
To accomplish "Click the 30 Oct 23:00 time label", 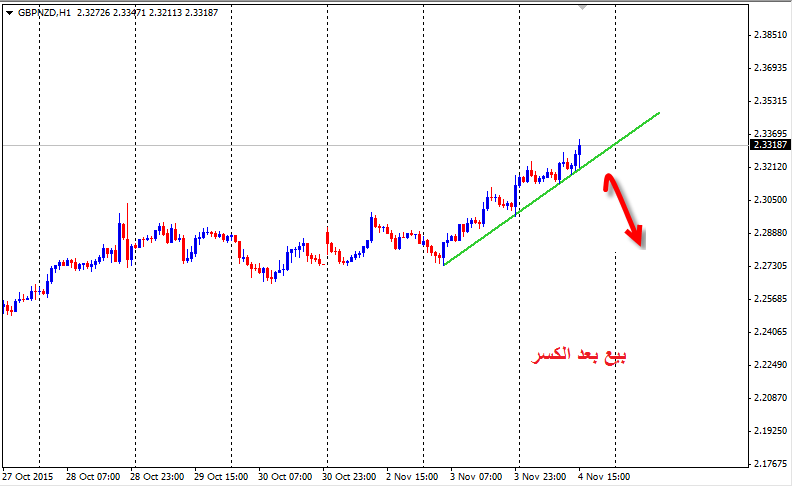I will (x=349, y=476).
